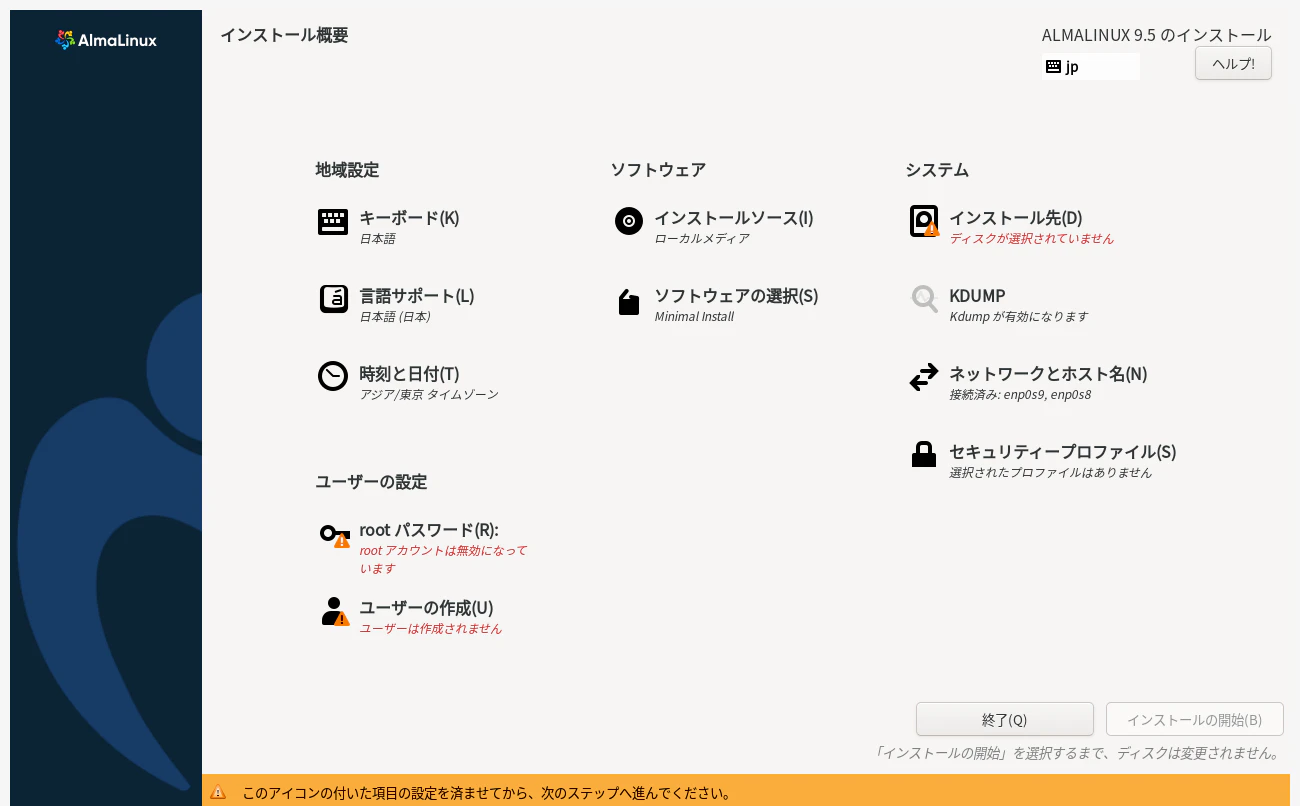Click the keyboard icon for キーボード(K)
The width and height of the screenshot is (1300, 806).
tap(333, 222)
